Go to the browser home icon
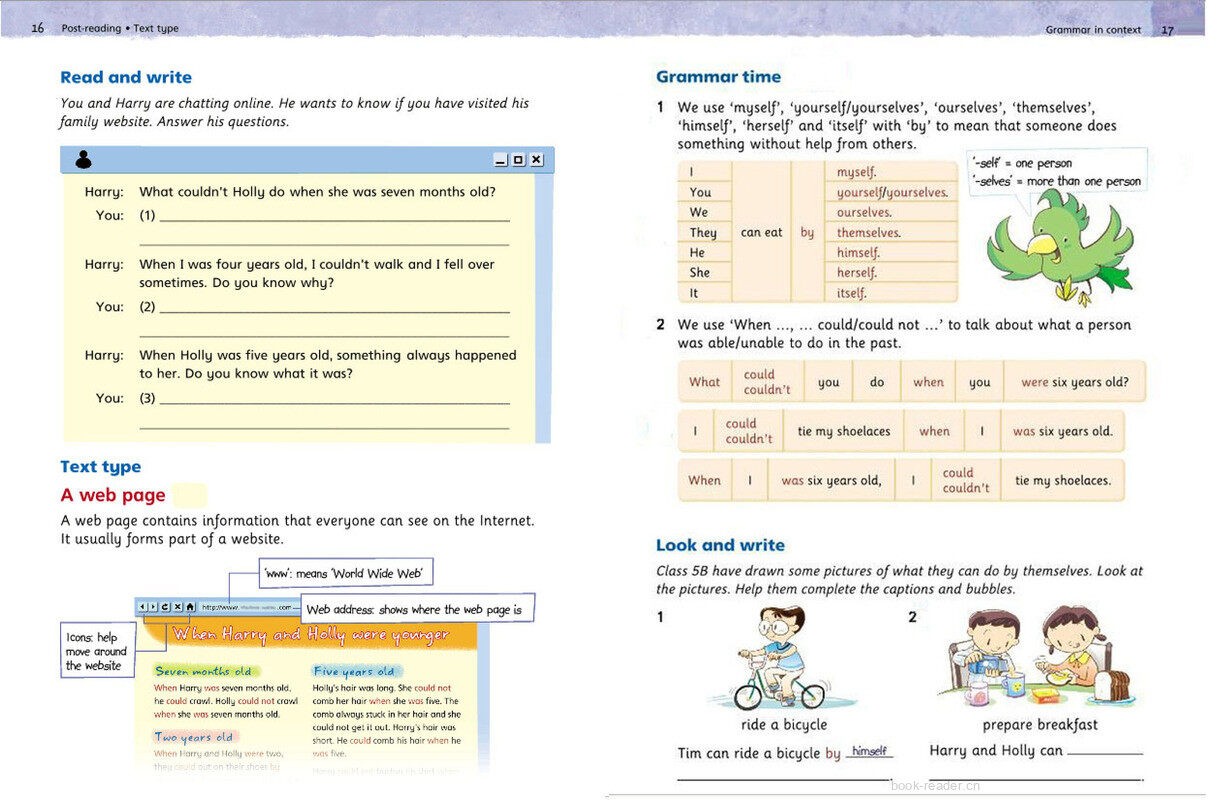 [189, 606]
